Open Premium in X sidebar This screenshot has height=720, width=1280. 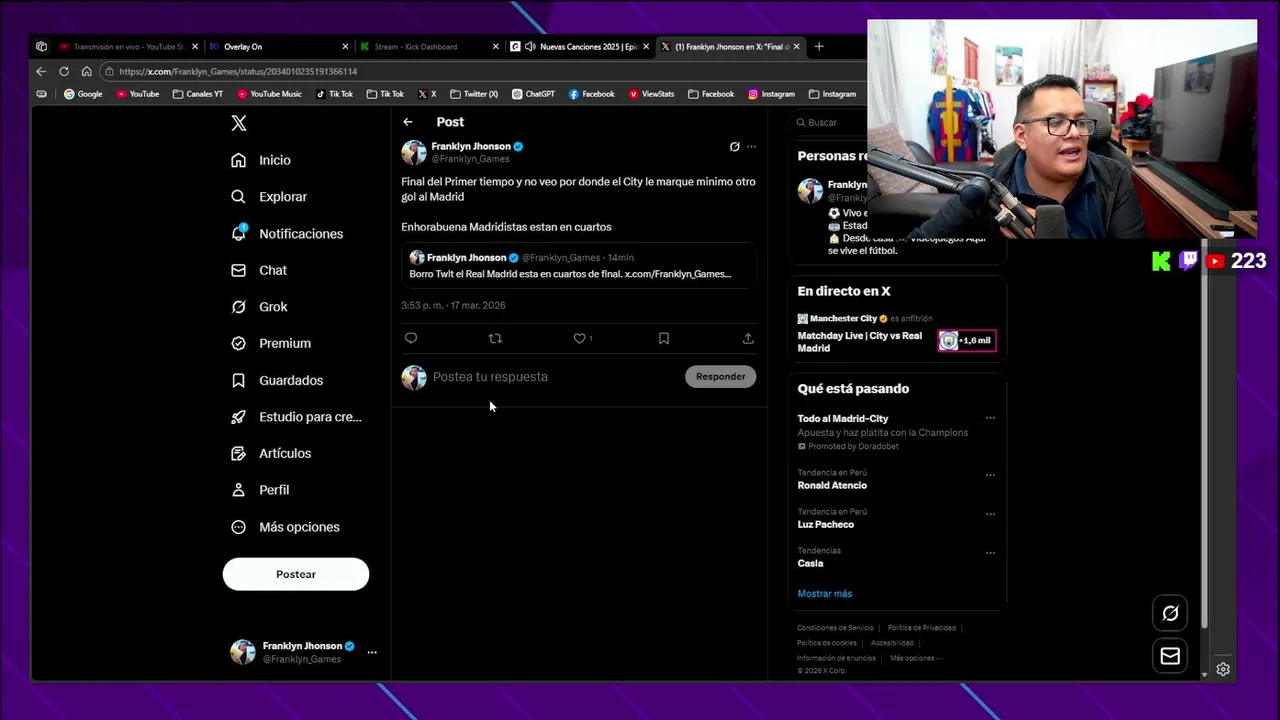[271, 343]
